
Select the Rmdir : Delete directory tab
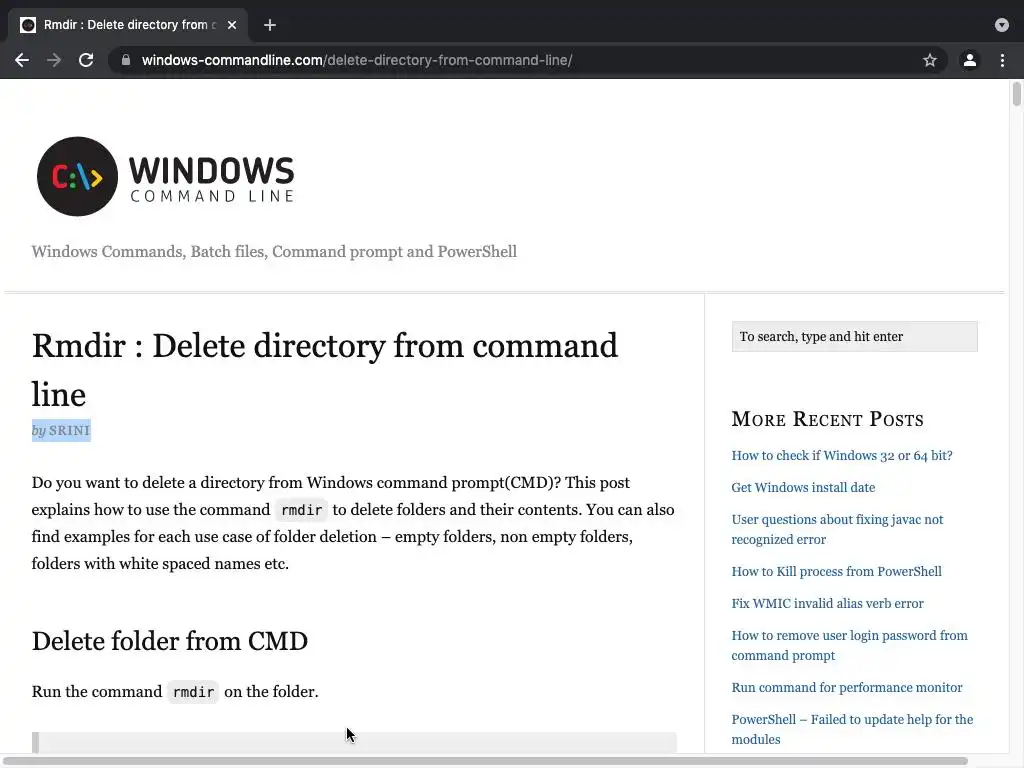click(x=128, y=25)
